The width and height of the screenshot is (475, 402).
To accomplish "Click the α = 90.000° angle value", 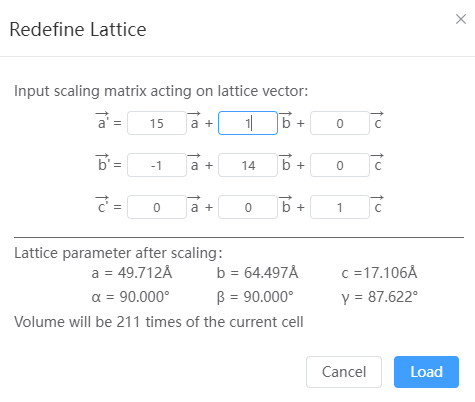I will tap(131, 297).
